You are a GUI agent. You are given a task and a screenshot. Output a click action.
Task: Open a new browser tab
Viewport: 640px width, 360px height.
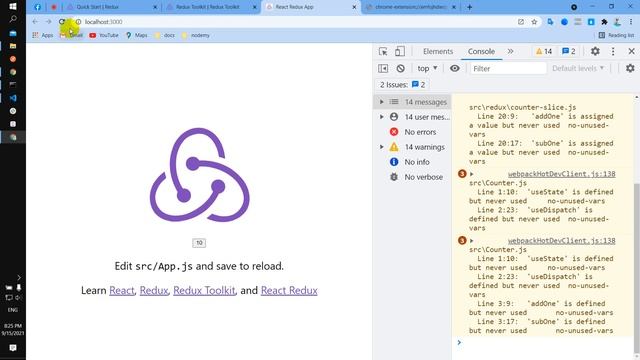click(469, 7)
